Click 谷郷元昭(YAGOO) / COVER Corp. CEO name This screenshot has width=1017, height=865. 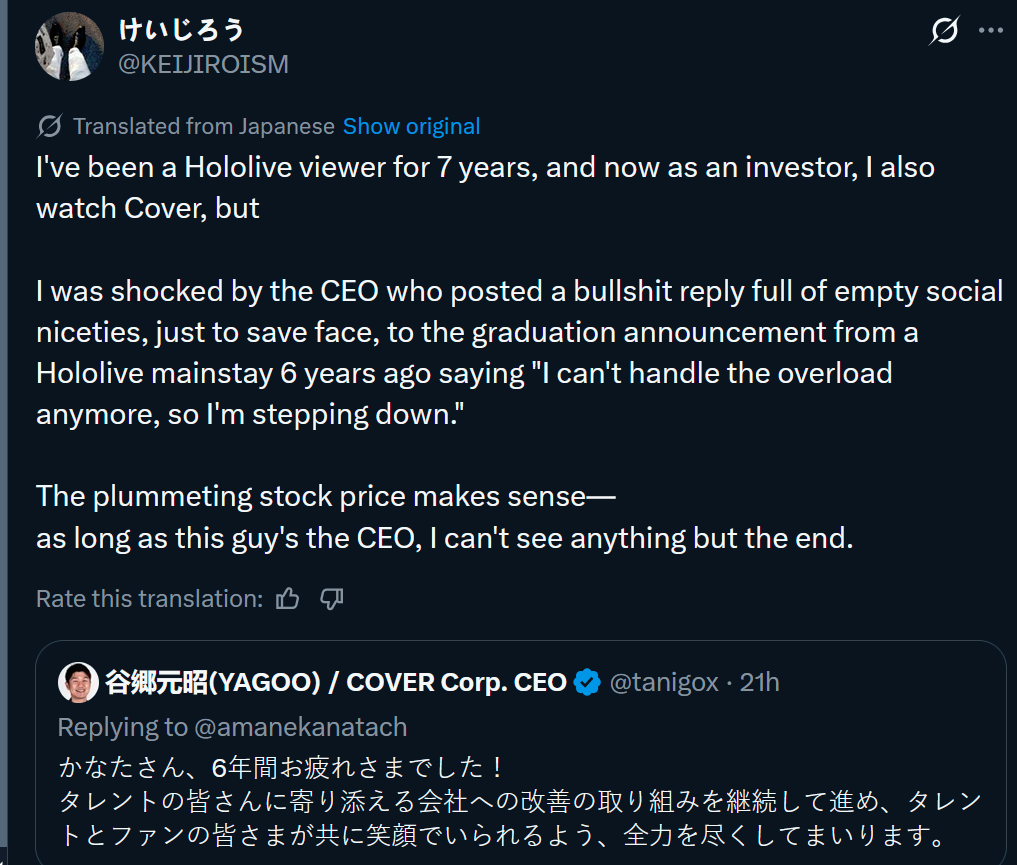(336, 683)
